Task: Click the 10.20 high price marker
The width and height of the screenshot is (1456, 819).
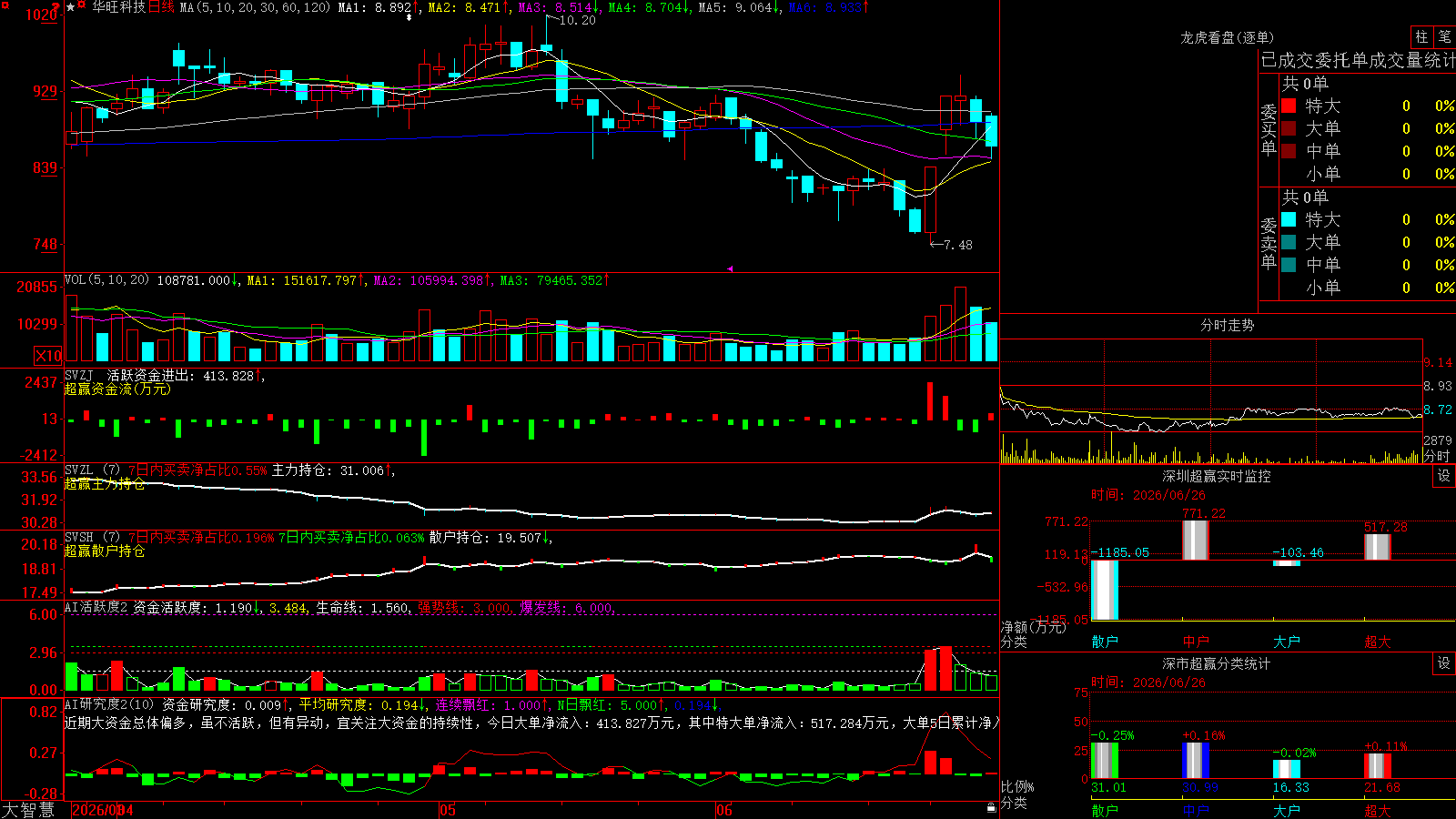Action: [x=577, y=20]
